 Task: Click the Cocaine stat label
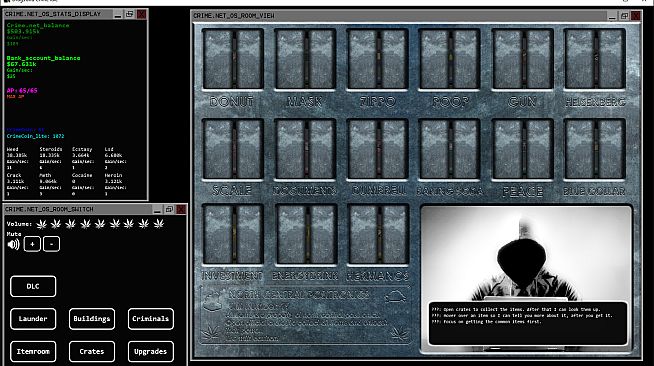(x=82, y=175)
